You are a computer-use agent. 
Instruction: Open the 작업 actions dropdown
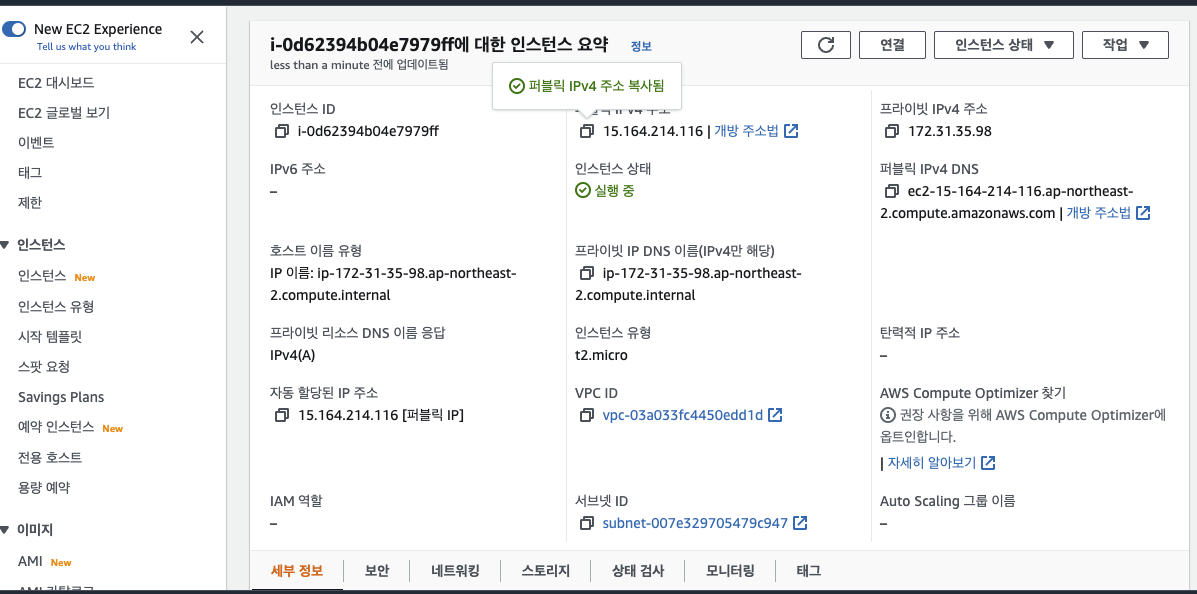(x=1125, y=45)
